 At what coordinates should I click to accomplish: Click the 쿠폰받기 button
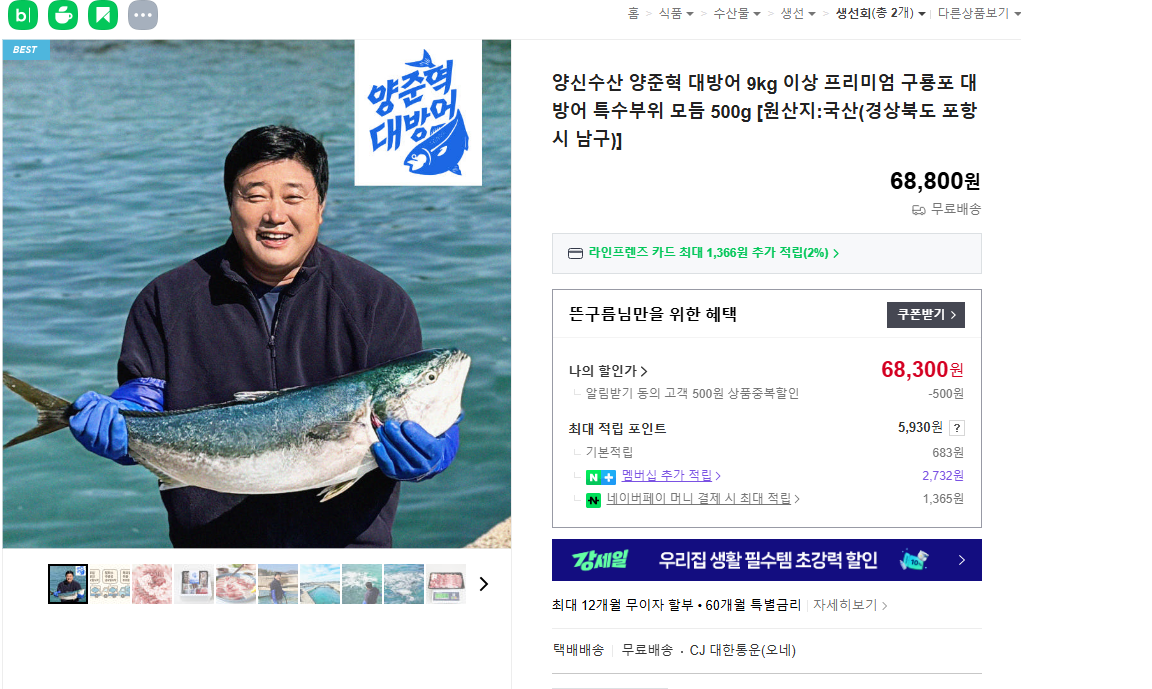pyautogui.click(x=926, y=314)
